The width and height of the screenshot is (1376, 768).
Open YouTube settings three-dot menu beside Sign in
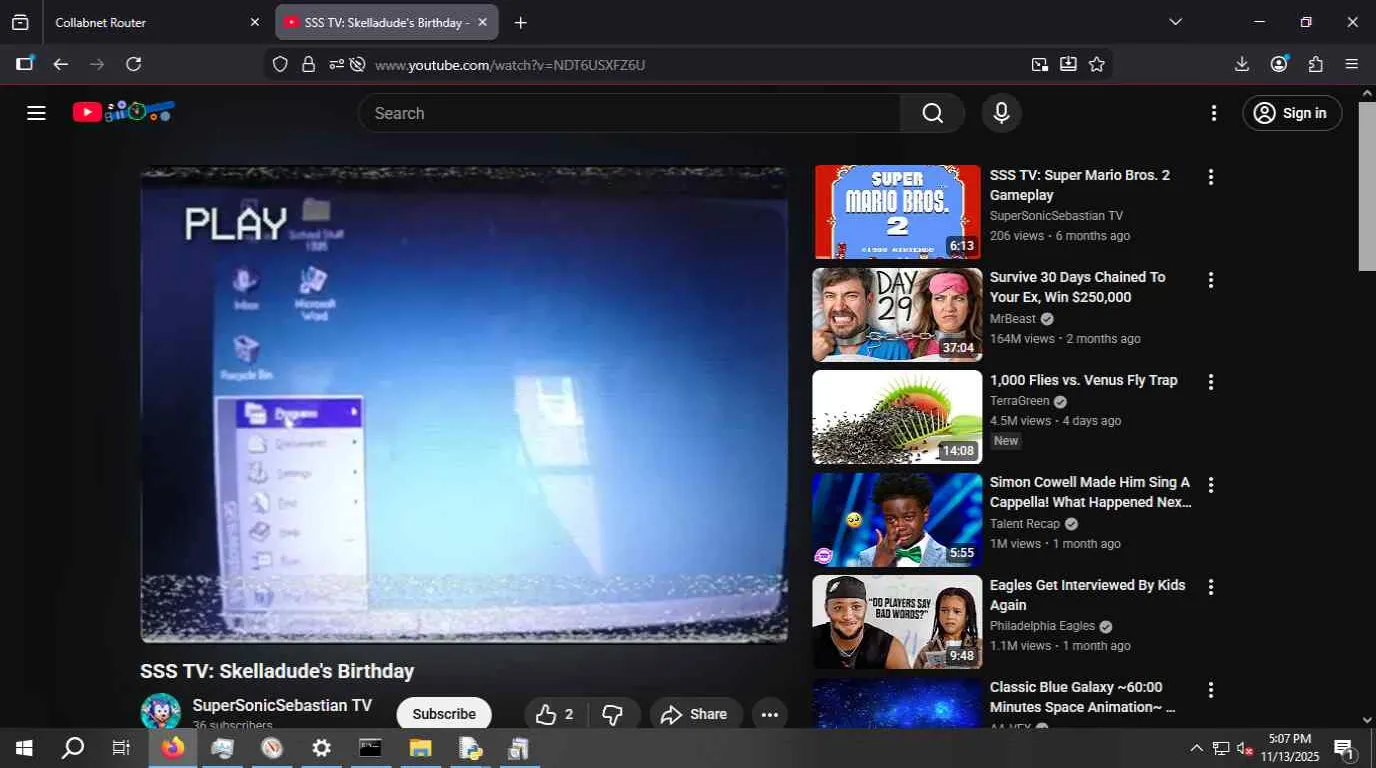(x=1214, y=113)
